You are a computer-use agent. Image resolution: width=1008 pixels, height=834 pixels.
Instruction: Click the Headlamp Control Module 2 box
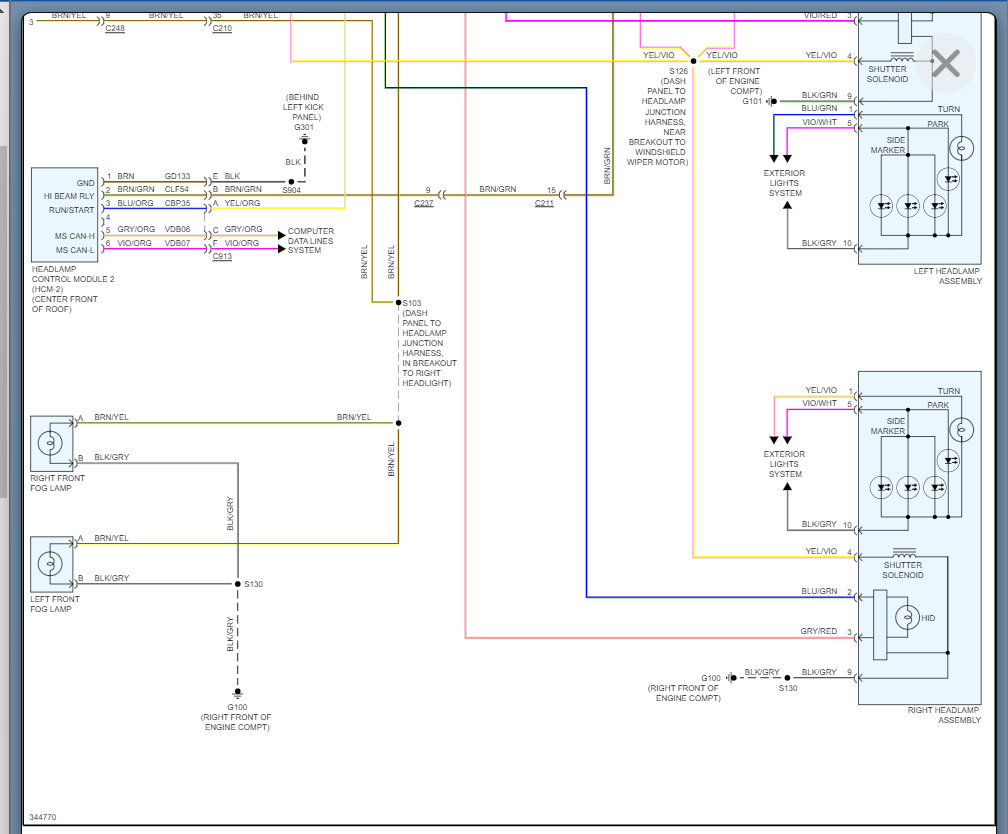coord(64,215)
